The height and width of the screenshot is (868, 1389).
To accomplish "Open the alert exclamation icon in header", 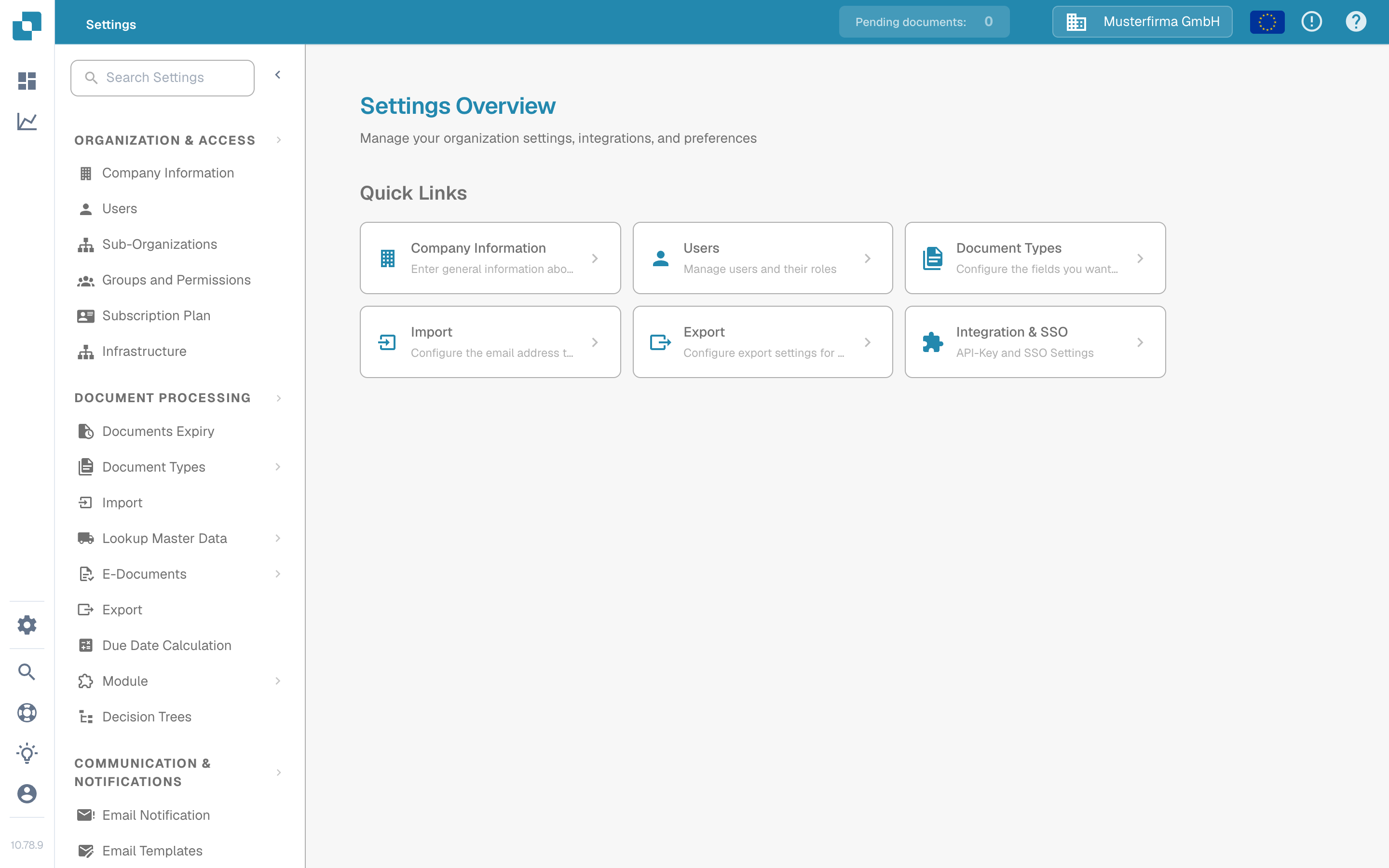I will tap(1311, 22).
